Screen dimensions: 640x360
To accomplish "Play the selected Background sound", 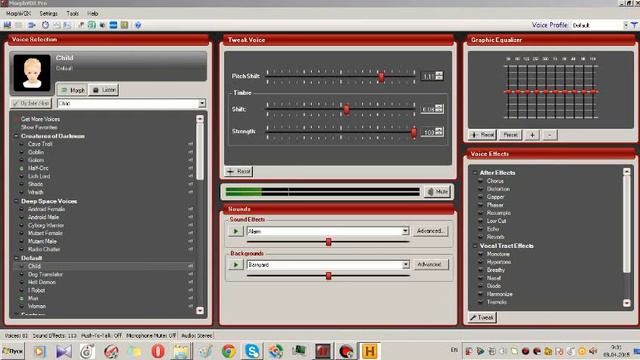I will (x=236, y=265).
